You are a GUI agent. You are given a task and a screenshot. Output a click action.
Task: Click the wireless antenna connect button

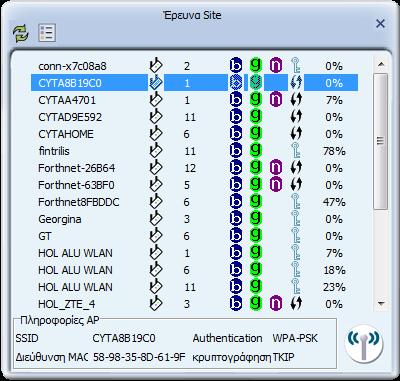[x=364, y=343]
